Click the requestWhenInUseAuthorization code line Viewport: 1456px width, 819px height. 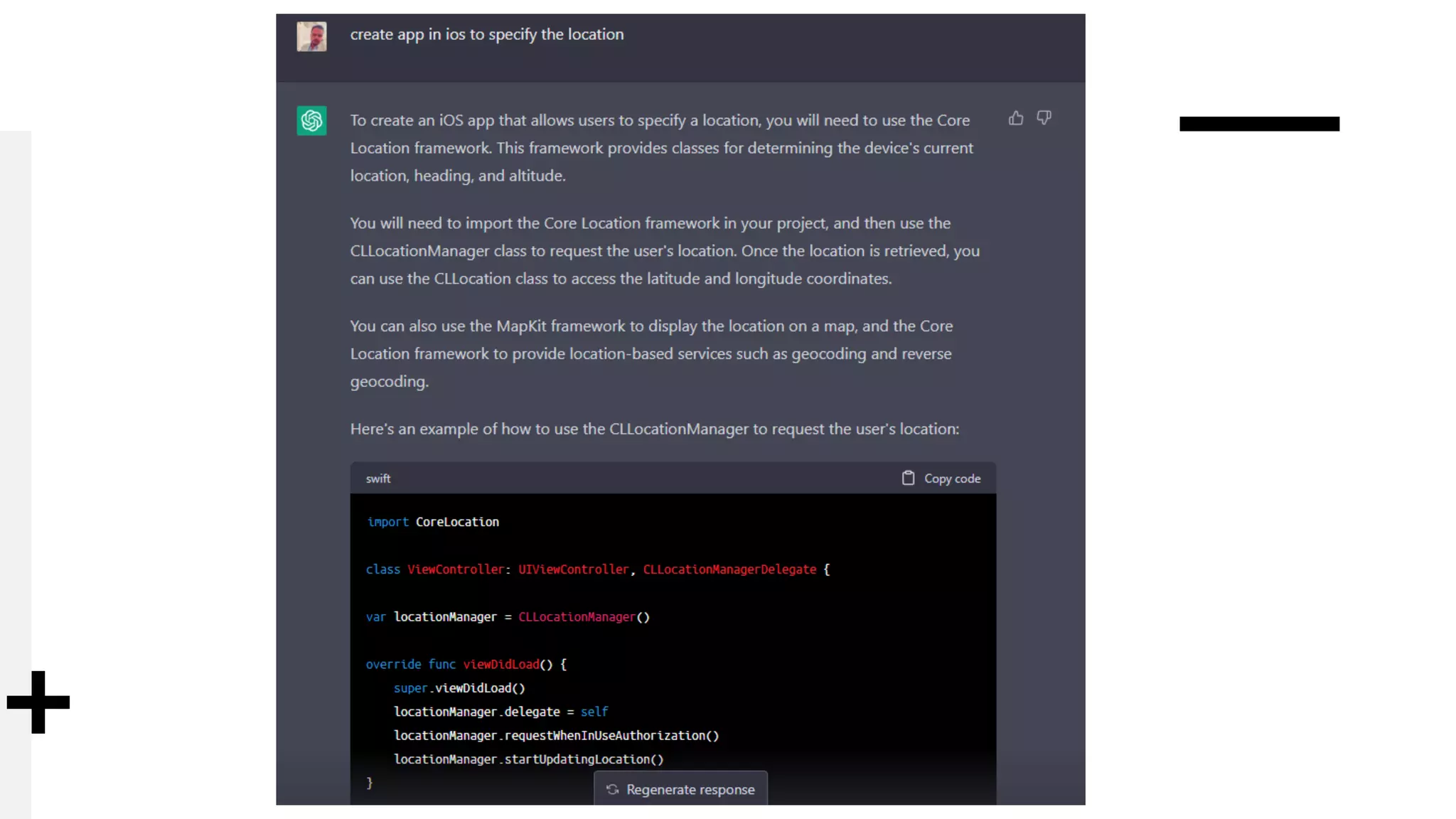pos(556,735)
